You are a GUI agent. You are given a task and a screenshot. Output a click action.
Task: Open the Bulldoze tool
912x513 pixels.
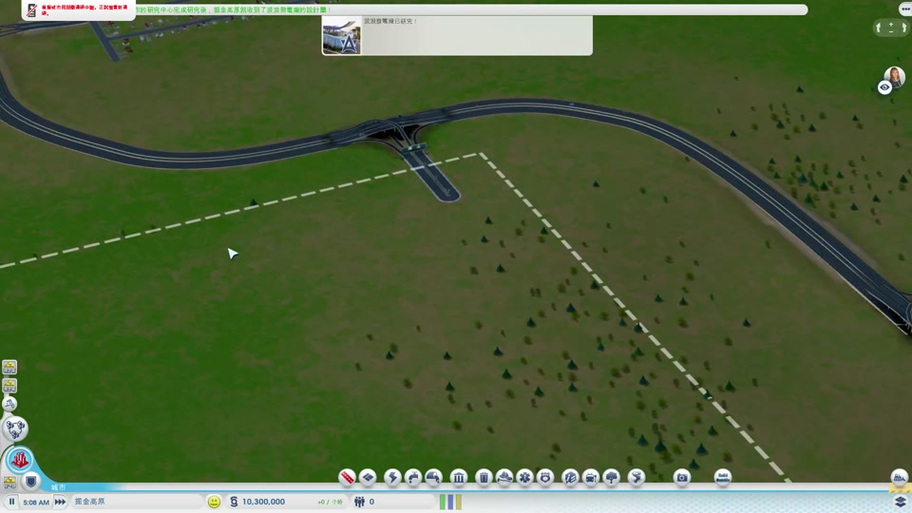899,478
